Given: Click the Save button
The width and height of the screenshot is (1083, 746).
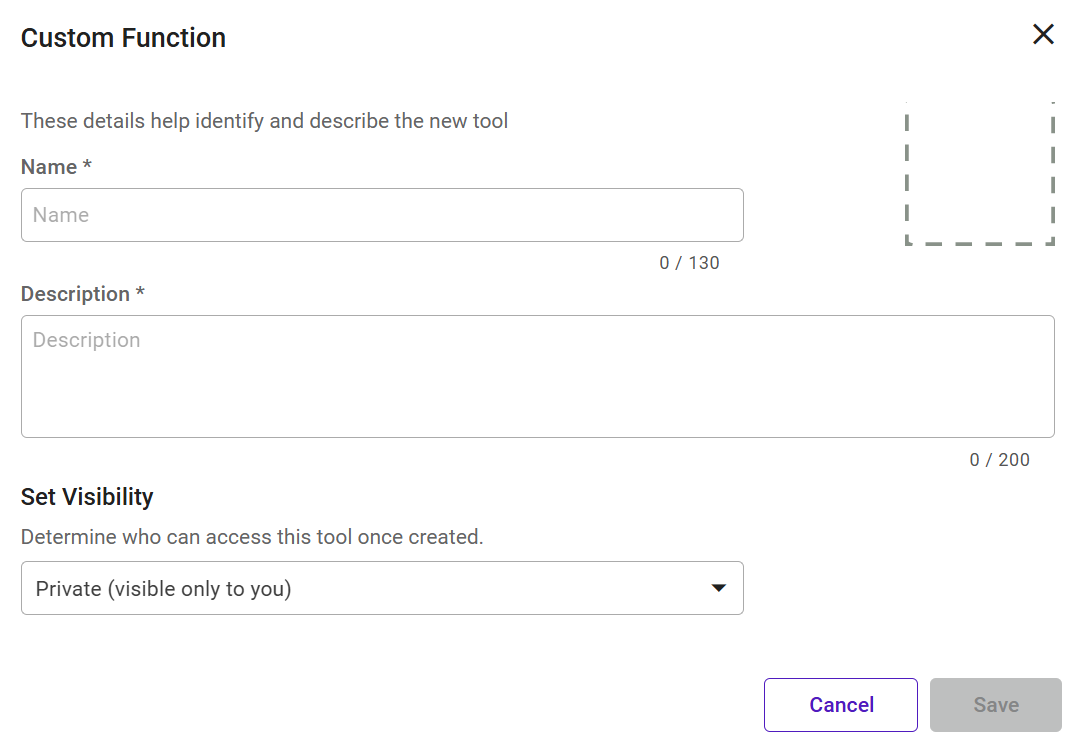Looking at the screenshot, I should click(x=995, y=705).
